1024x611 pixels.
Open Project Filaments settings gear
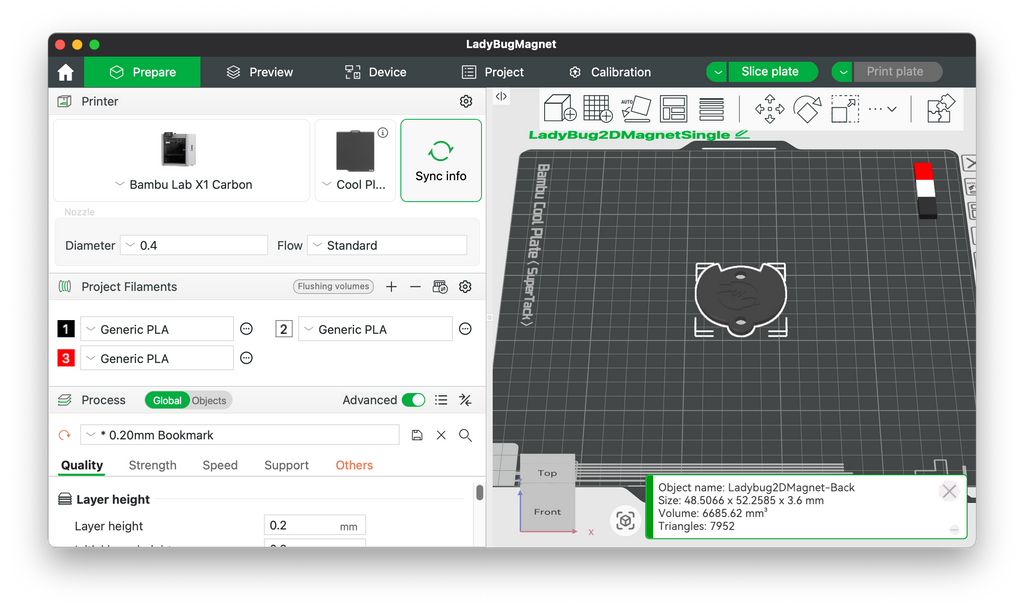pos(465,287)
